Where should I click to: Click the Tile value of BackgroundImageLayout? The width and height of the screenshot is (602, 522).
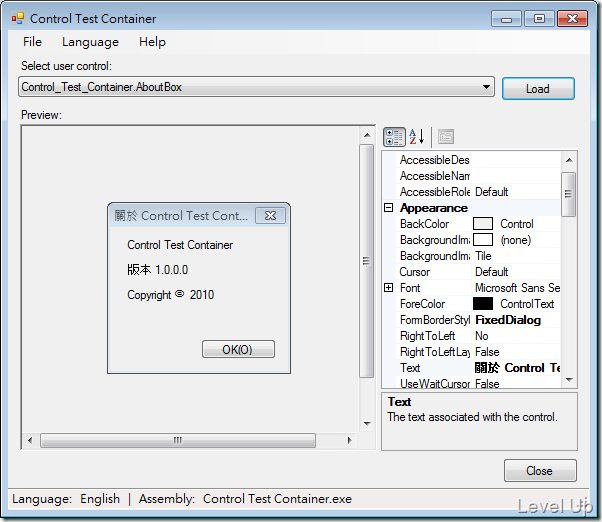click(483, 256)
